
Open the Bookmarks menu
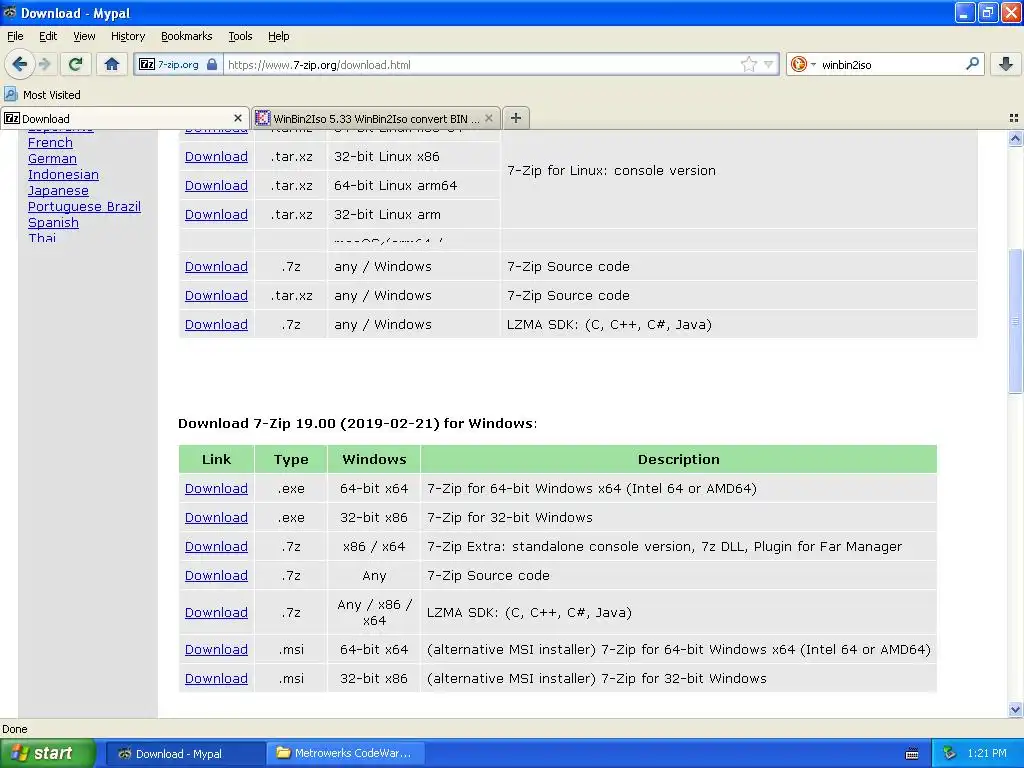click(187, 36)
